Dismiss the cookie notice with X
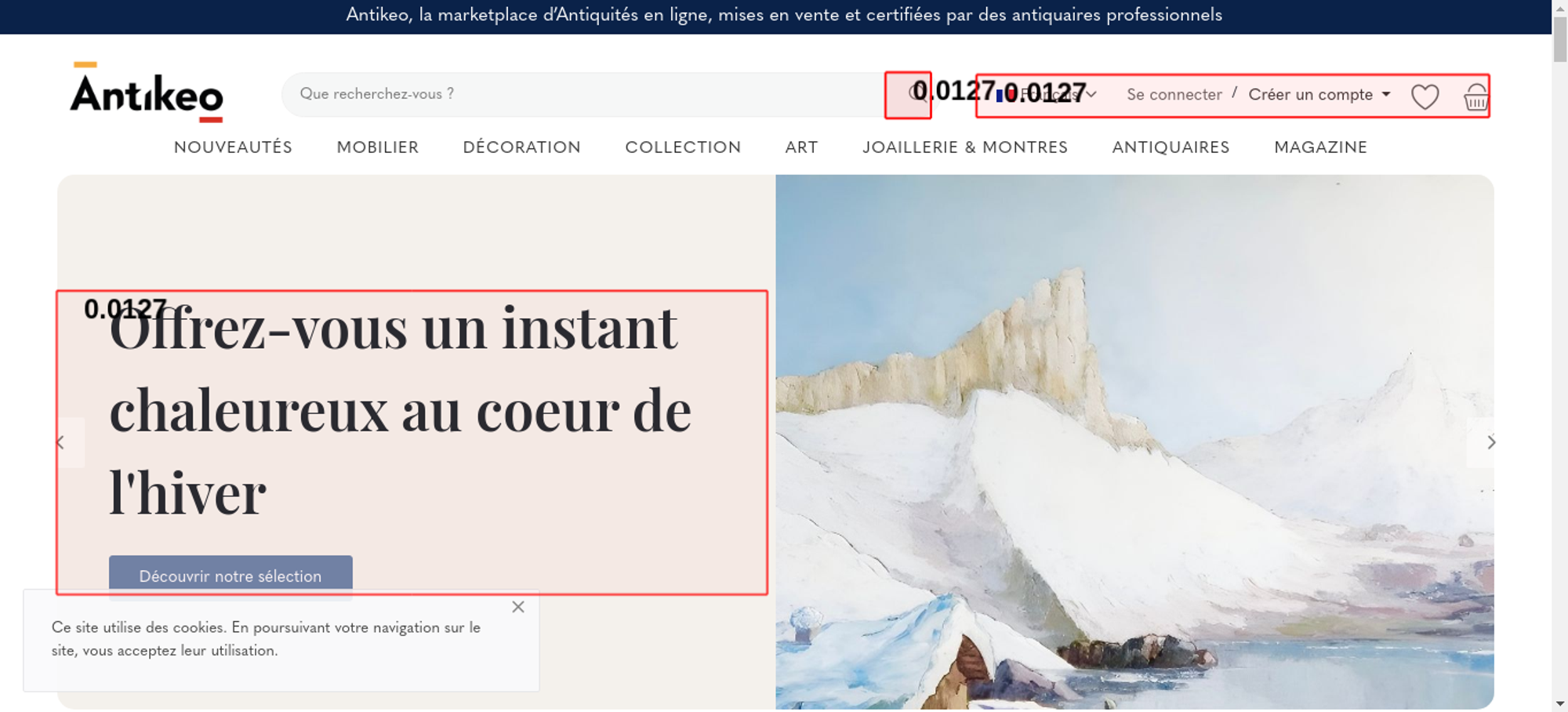 coord(518,607)
